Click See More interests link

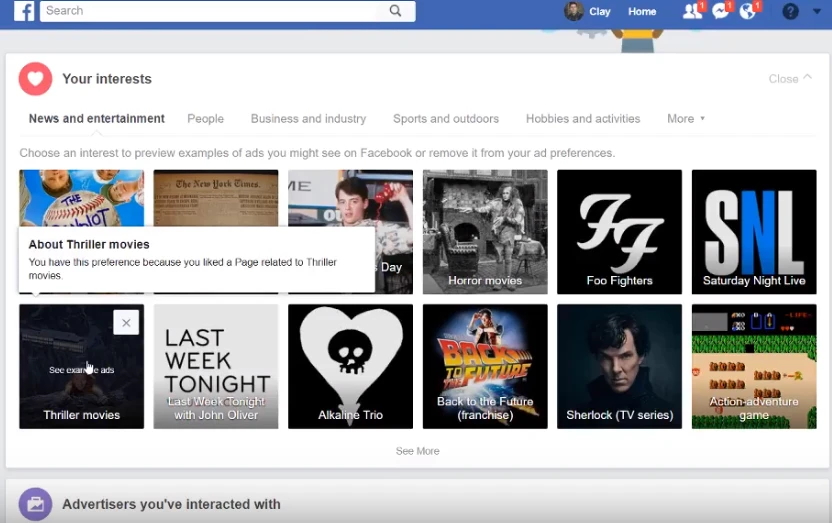coord(418,451)
